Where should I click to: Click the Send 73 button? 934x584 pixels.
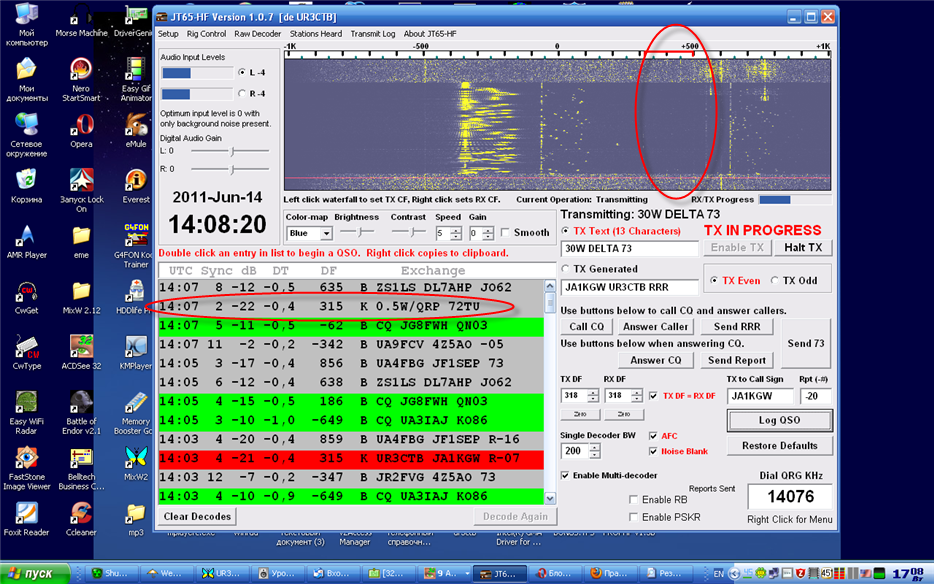pos(805,343)
